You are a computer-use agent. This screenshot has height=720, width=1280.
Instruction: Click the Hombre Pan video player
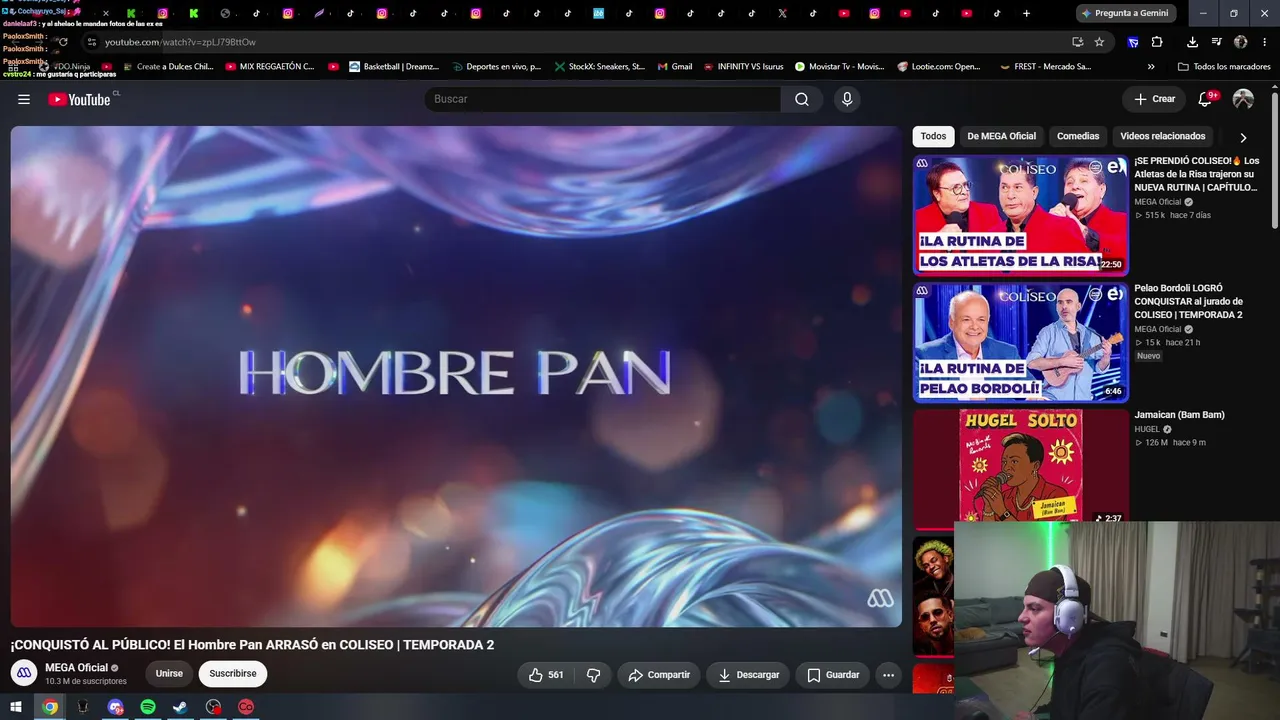456,376
